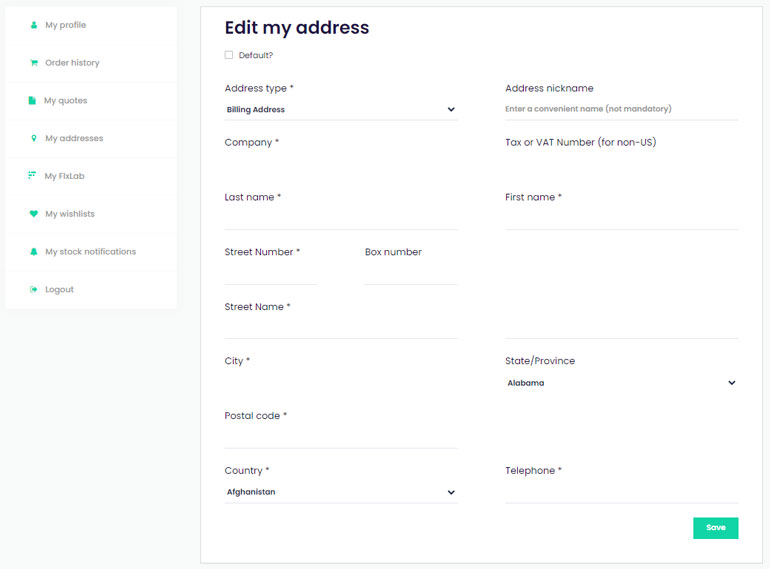Click the My profile user icon
Screen dimensions: 770x569
[x=33, y=25]
